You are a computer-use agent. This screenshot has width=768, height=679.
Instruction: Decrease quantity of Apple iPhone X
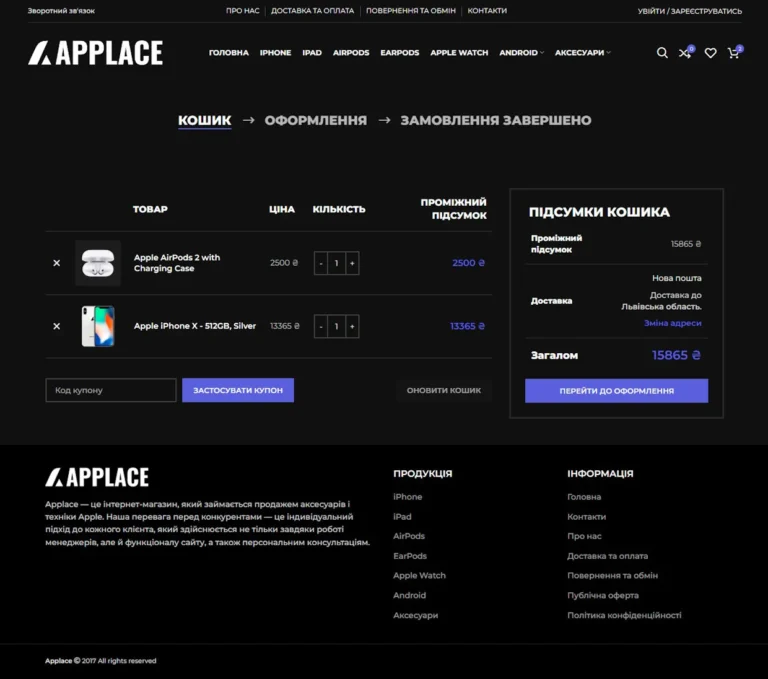coord(321,326)
